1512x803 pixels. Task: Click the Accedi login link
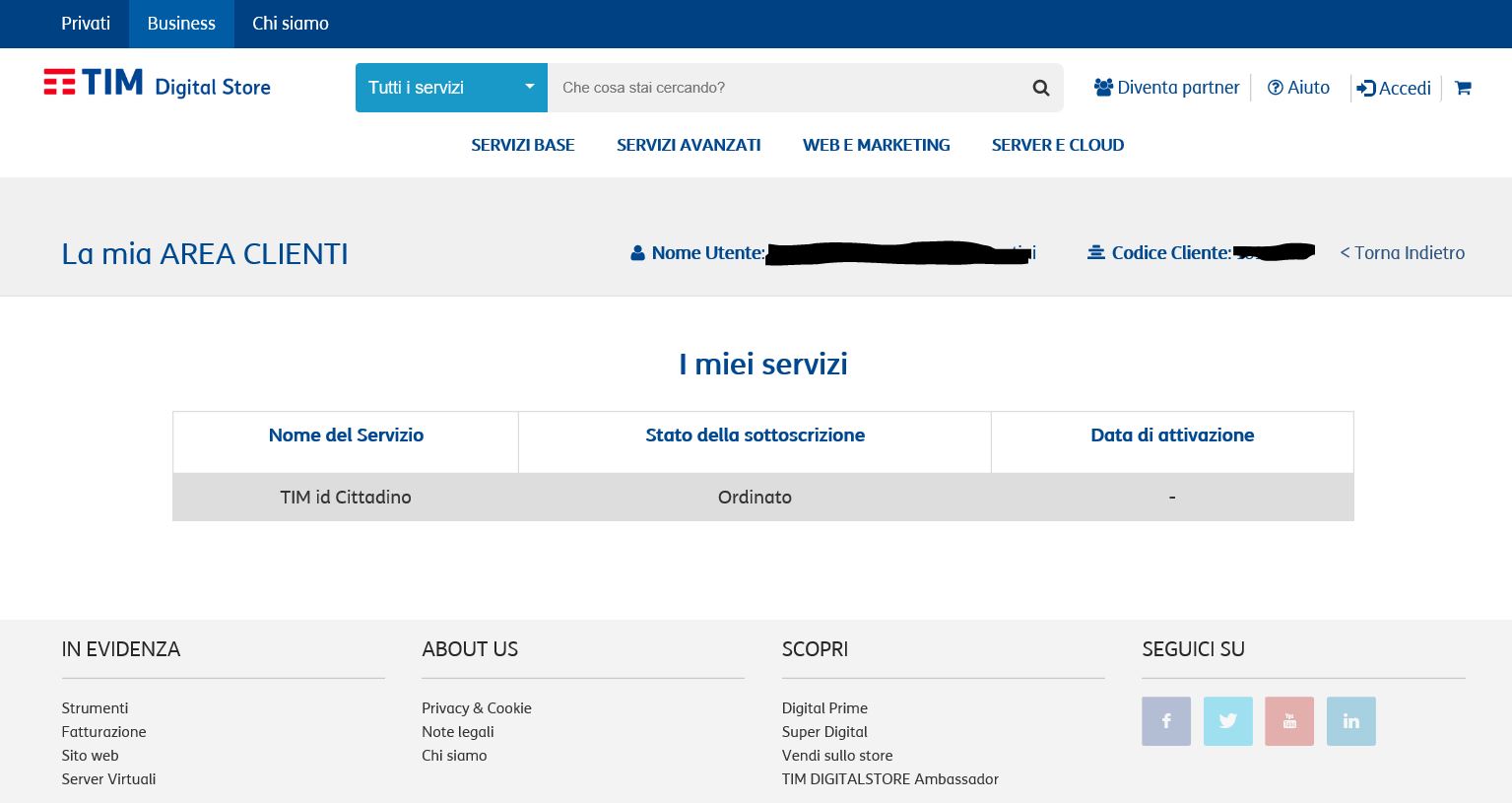(1394, 89)
